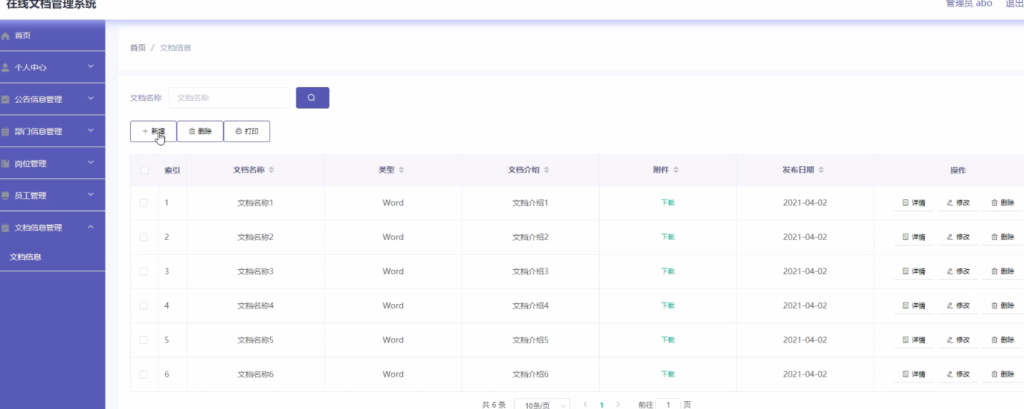This screenshot has height=409, width=1024.
Task: Go to next page arrow
Action: pos(618,405)
